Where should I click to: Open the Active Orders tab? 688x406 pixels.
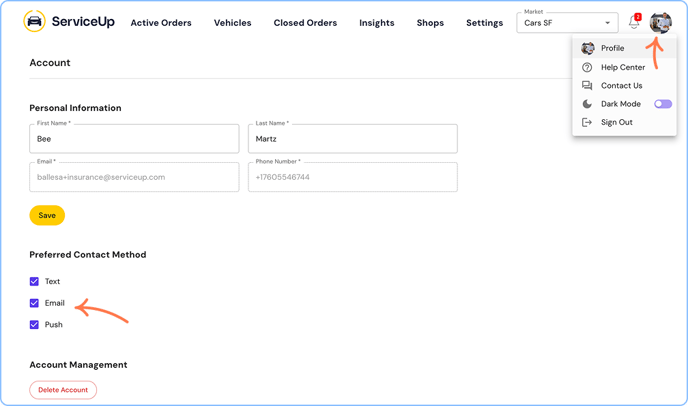(161, 23)
